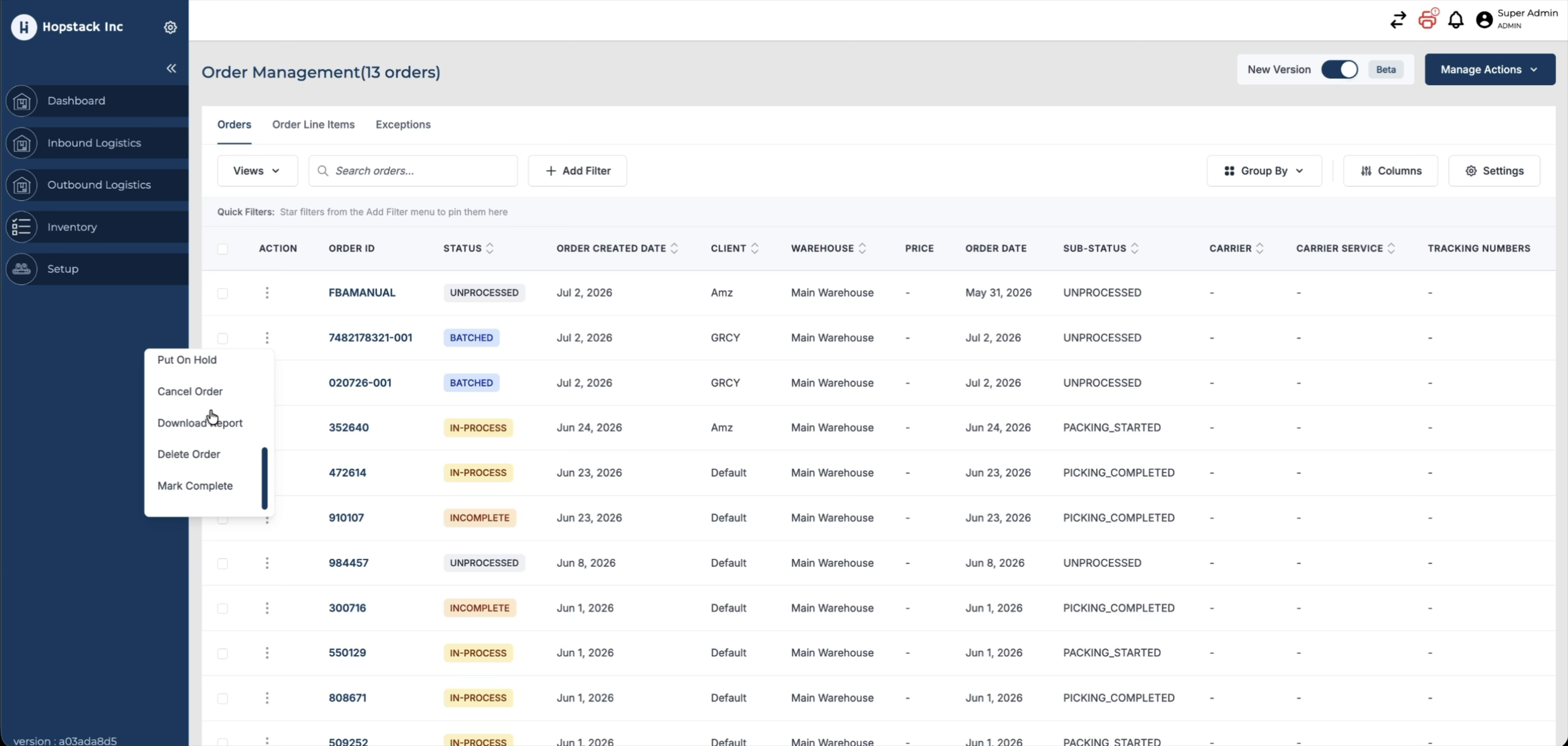The height and width of the screenshot is (746, 1568).
Task: Open action menu for order FBAMANUAL
Action: 267,293
